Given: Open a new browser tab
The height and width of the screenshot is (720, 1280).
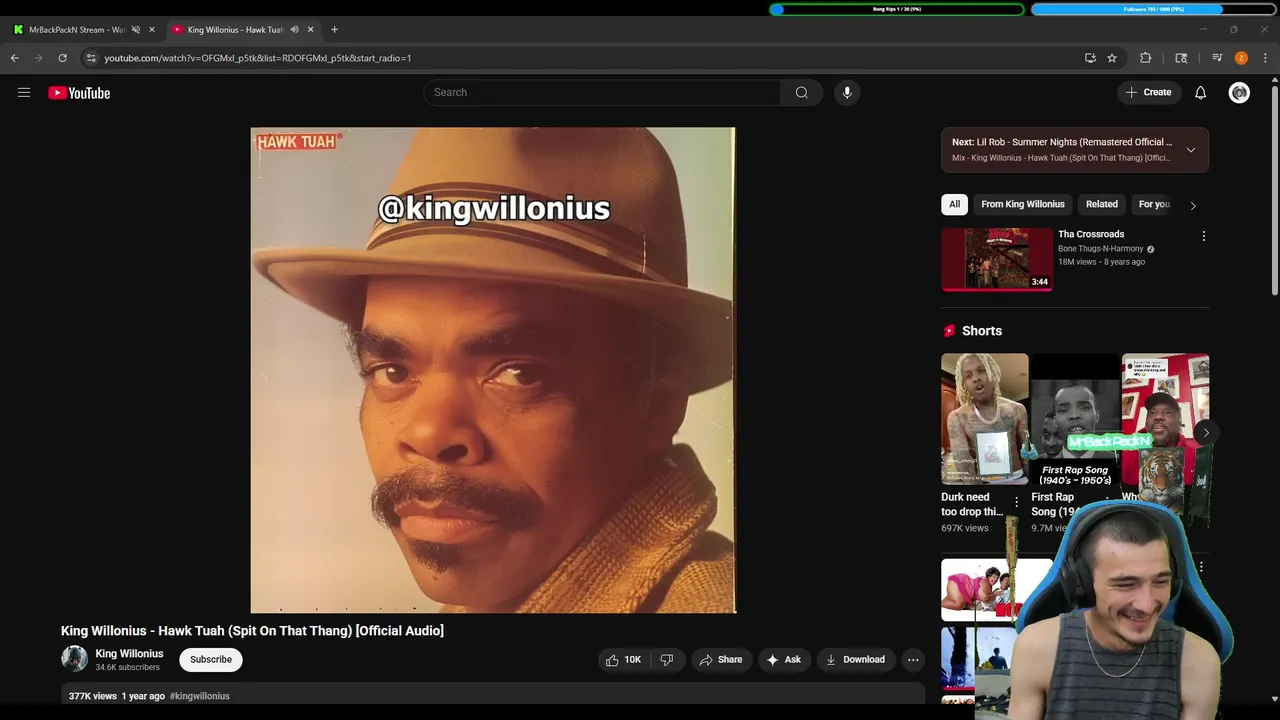Looking at the screenshot, I should coord(334,29).
